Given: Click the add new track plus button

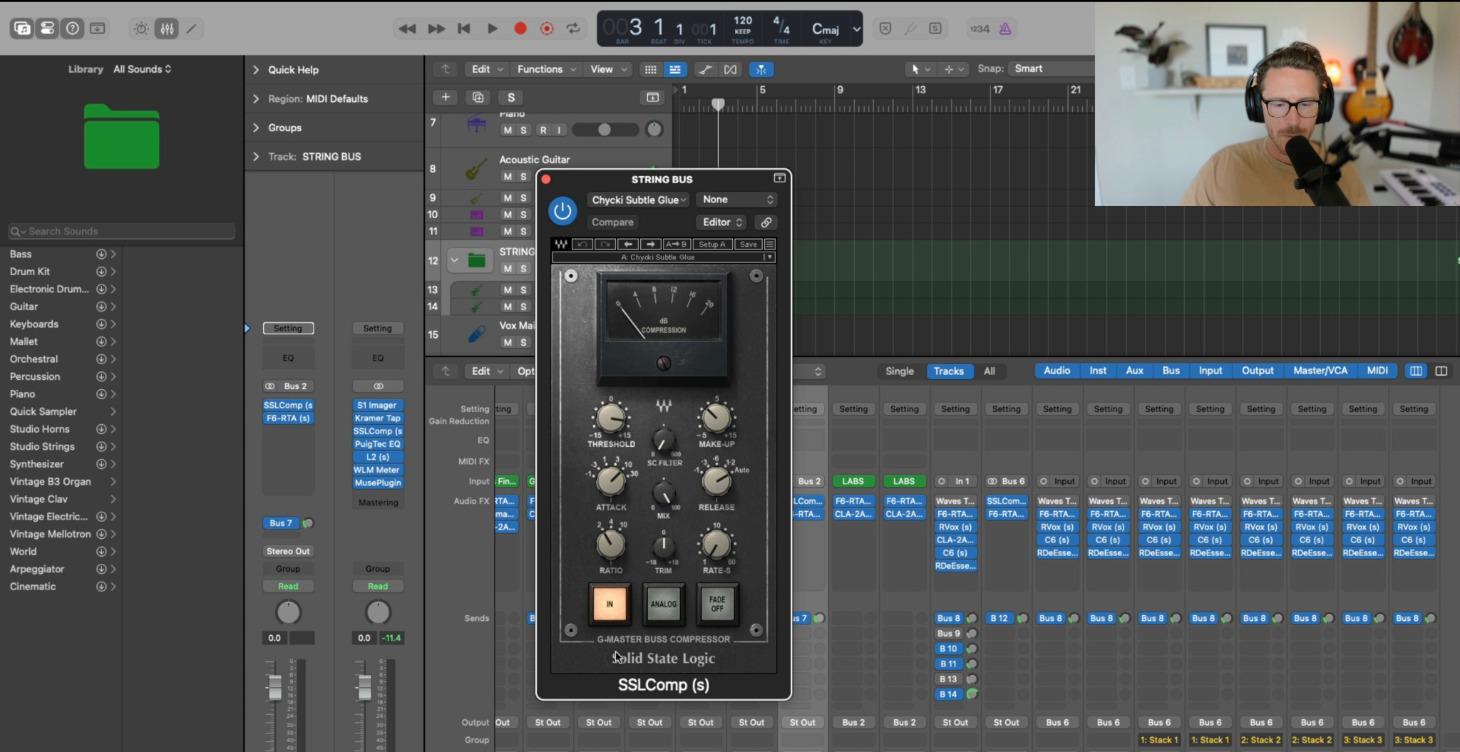Looking at the screenshot, I should (x=445, y=97).
